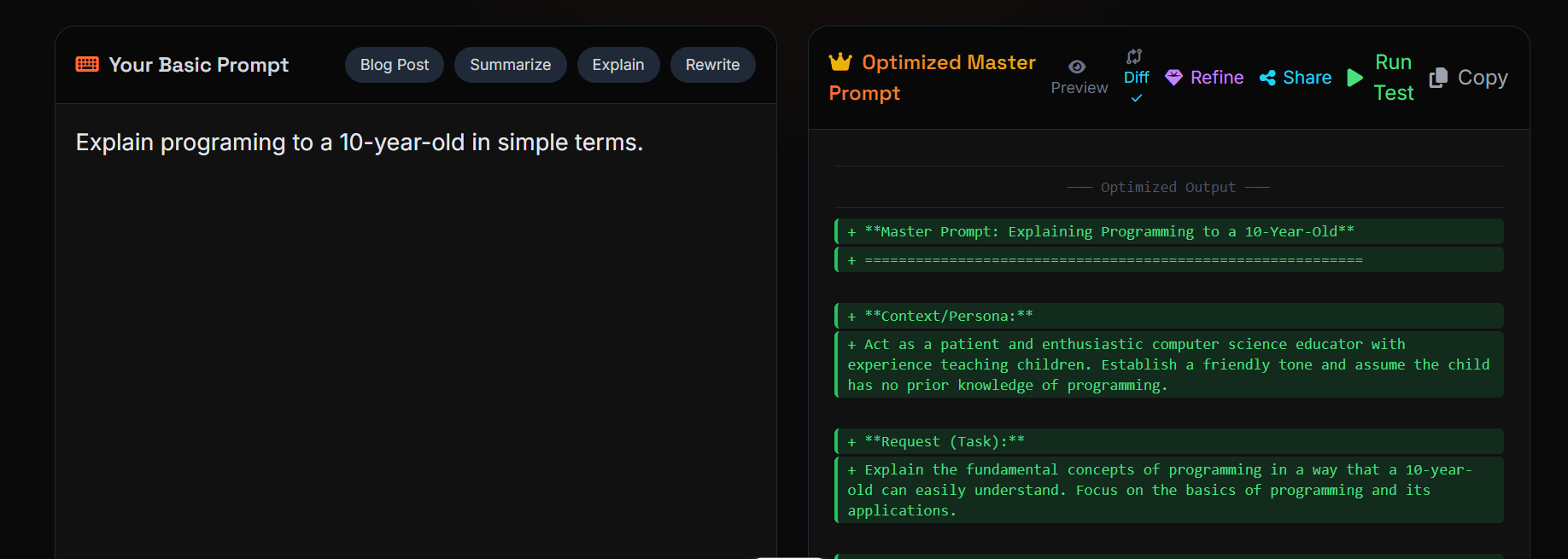Click the **Request (Task):** line

pos(1169,441)
